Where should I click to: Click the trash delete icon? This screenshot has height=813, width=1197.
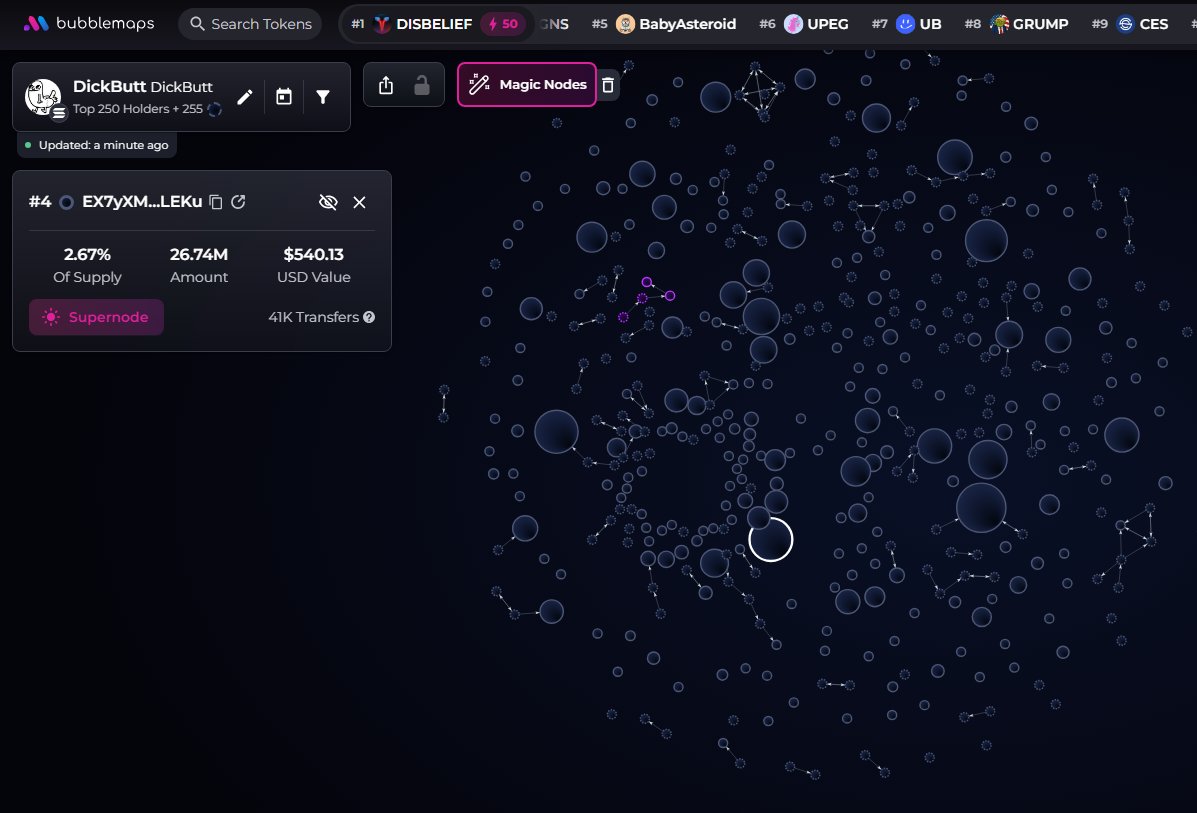(x=608, y=85)
